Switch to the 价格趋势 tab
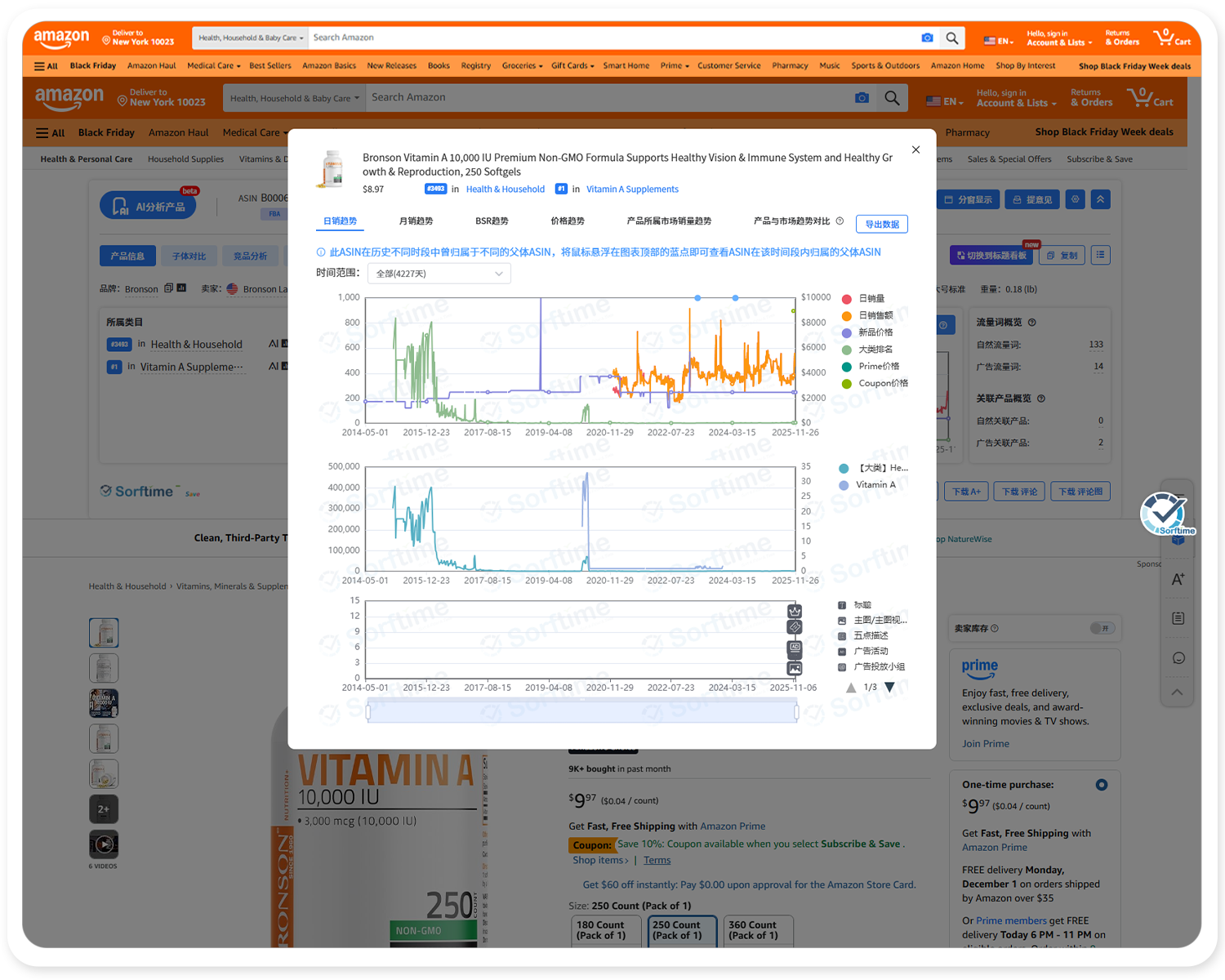The height and width of the screenshot is (980, 1225). tap(568, 221)
